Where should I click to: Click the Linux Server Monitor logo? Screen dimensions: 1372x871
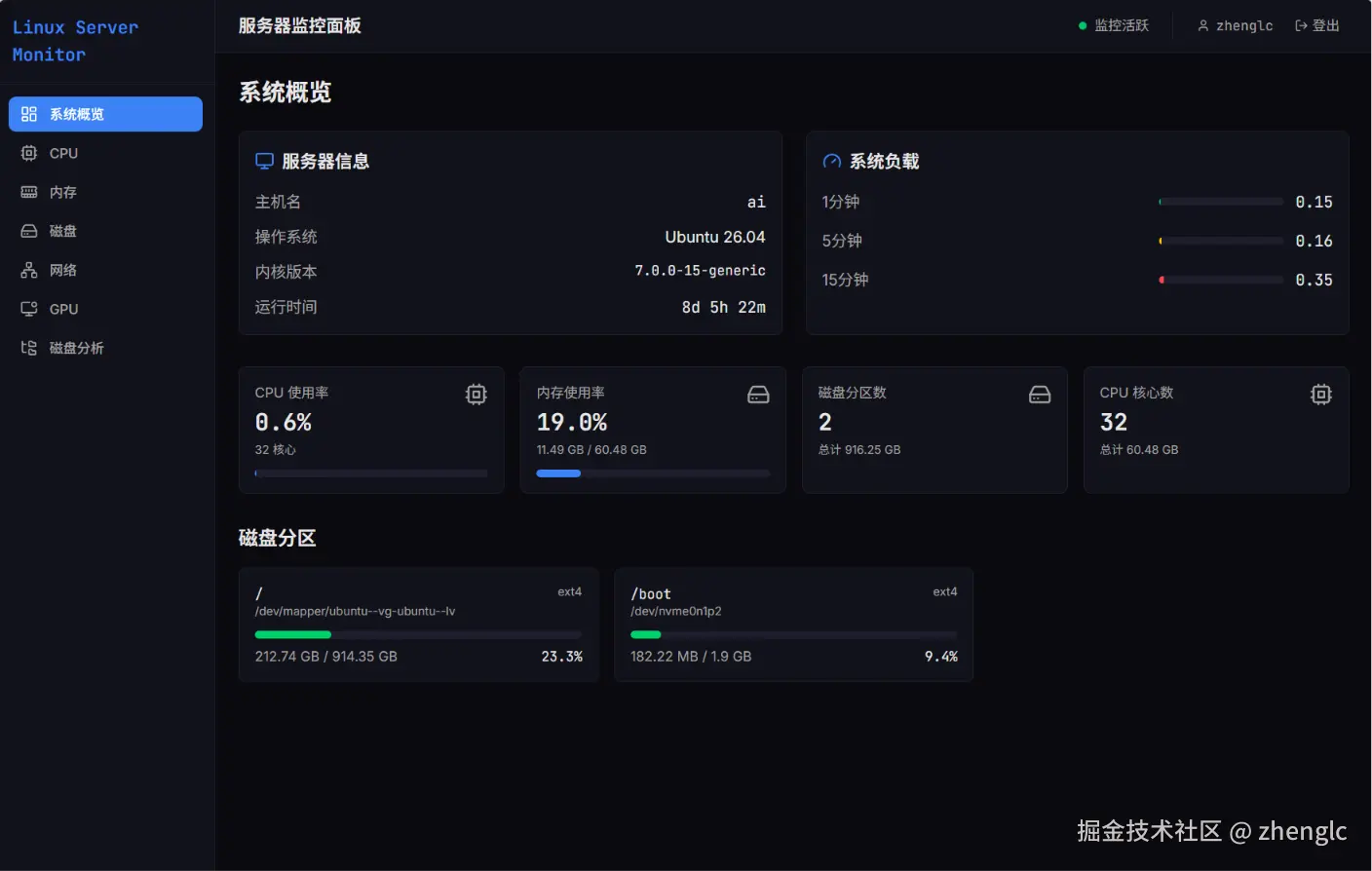(75, 41)
